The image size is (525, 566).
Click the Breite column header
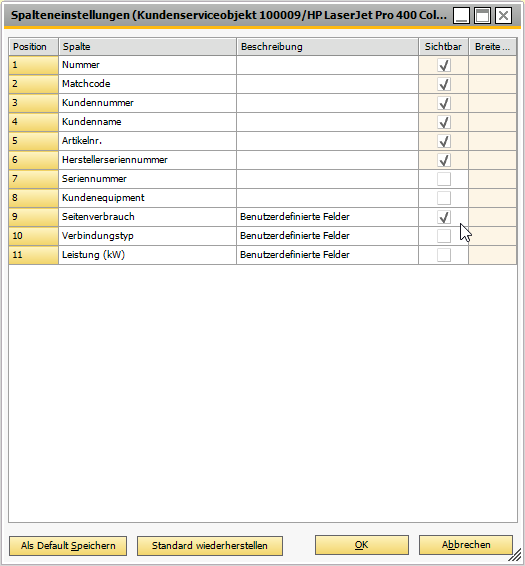pyautogui.click(x=493, y=47)
